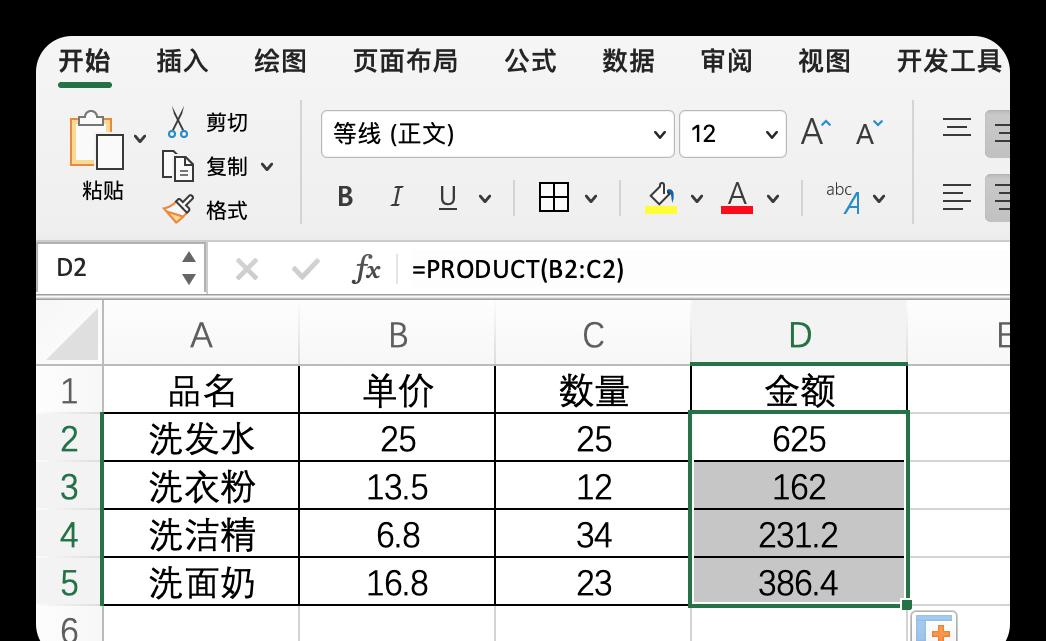Image resolution: width=1046 pixels, height=641 pixels.
Task: Open the 数据 tab
Action: [x=628, y=61]
